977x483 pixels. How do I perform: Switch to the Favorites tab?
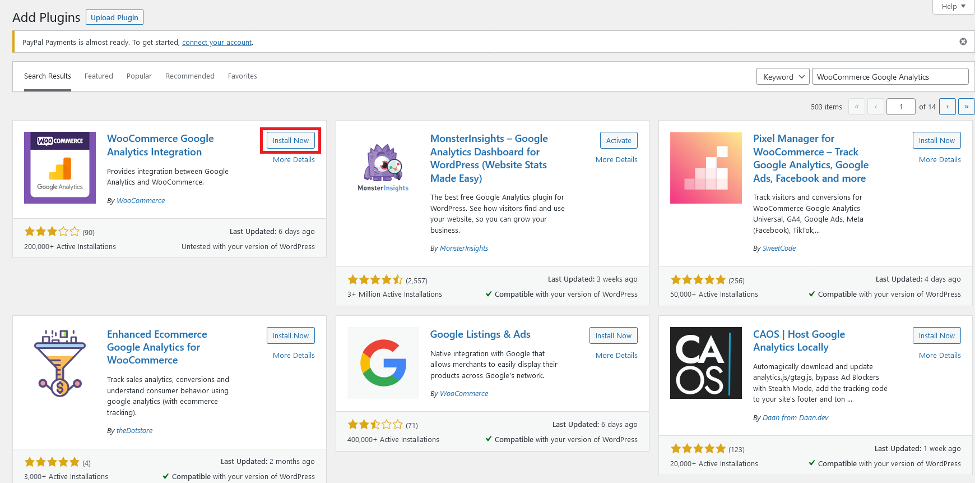click(x=242, y=76)
